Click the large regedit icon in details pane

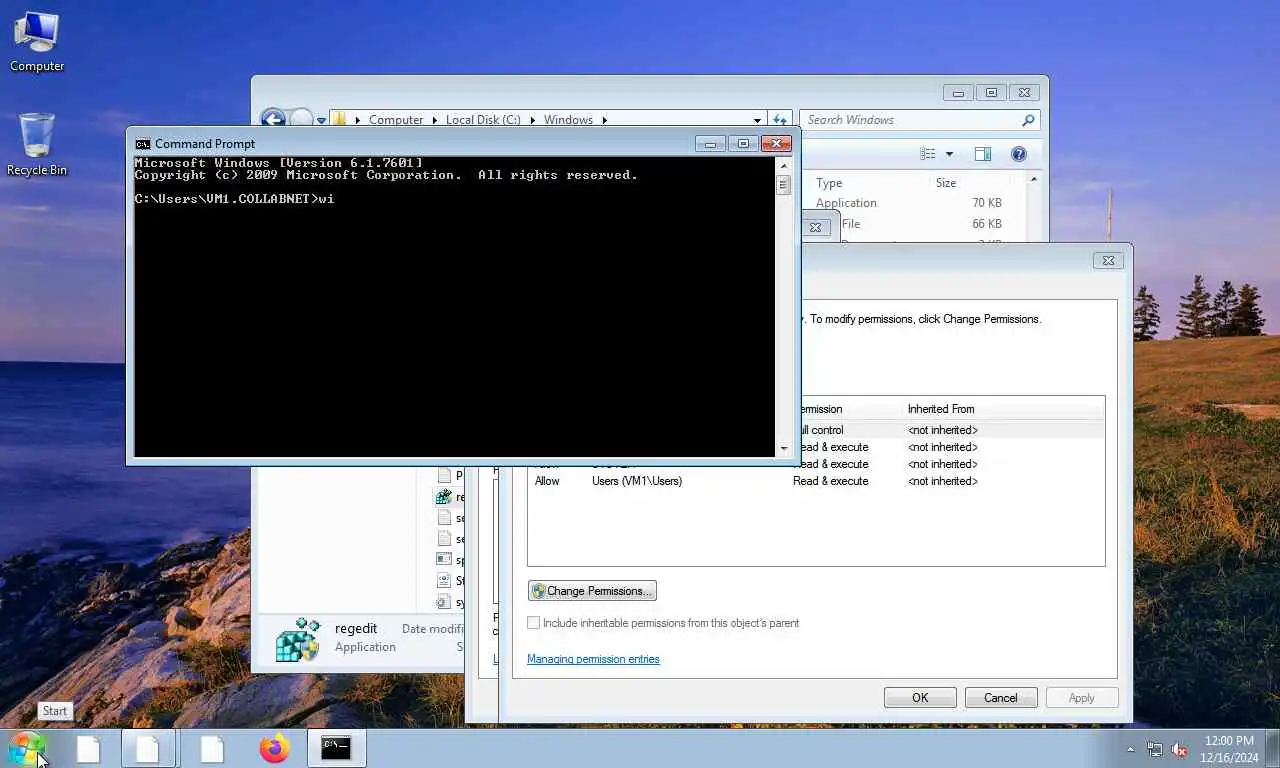tap(297, 639)
